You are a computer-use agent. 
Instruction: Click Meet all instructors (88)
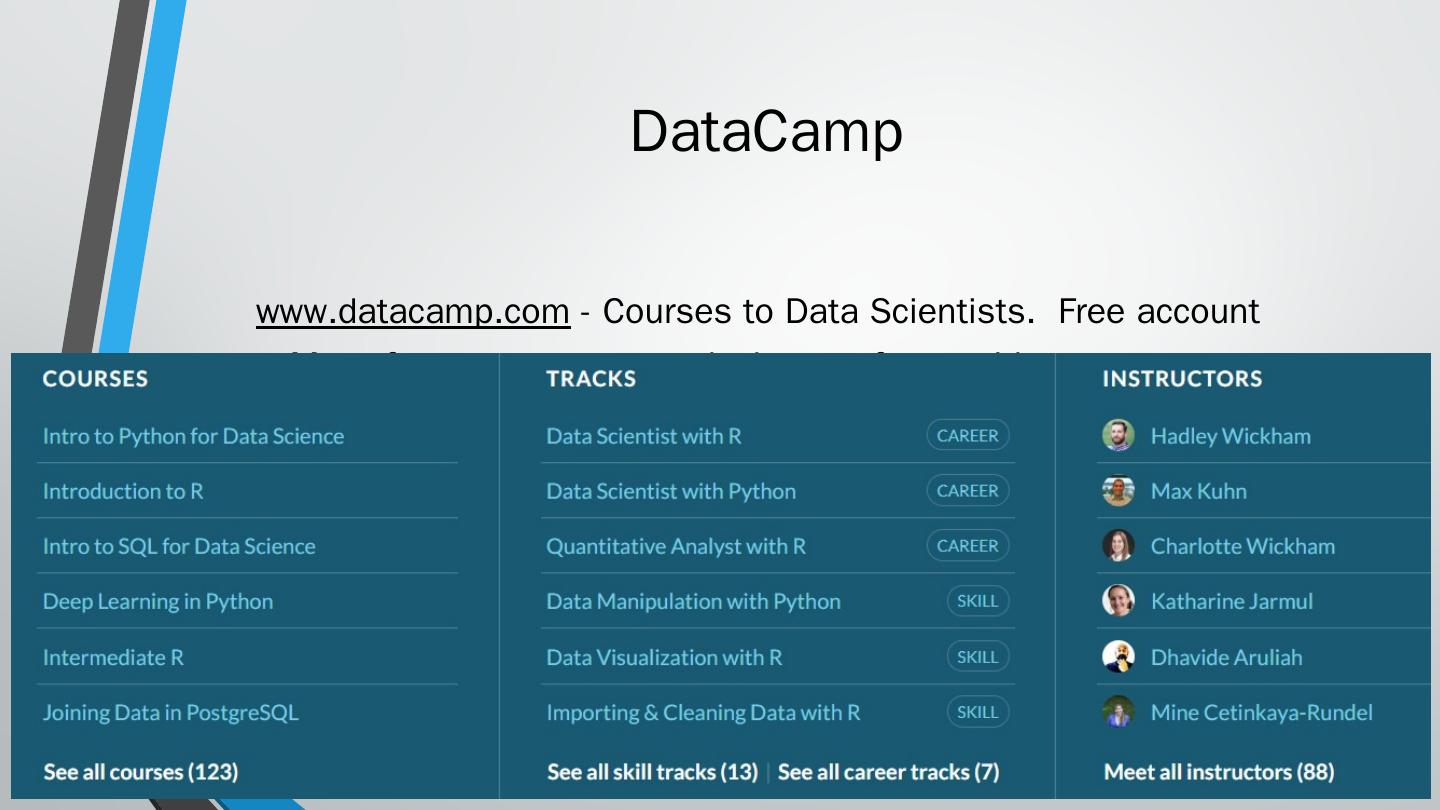[x=1219, y=772]
